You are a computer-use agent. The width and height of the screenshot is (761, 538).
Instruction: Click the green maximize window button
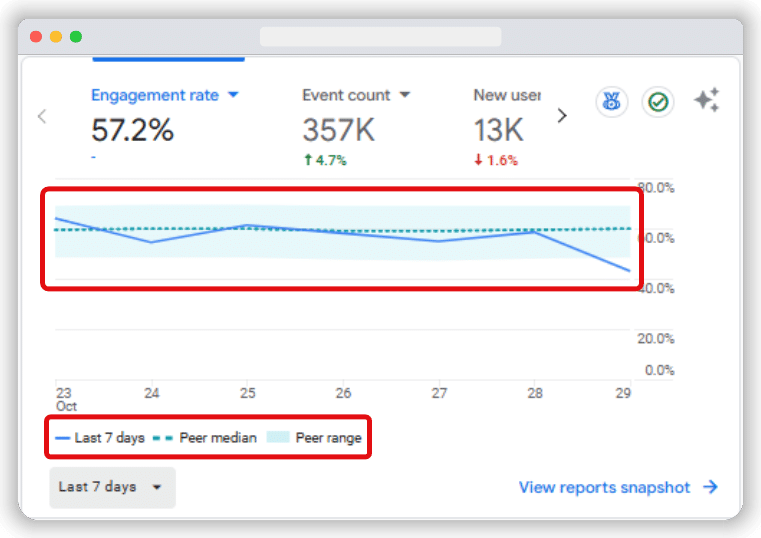[x=76, y=36]
